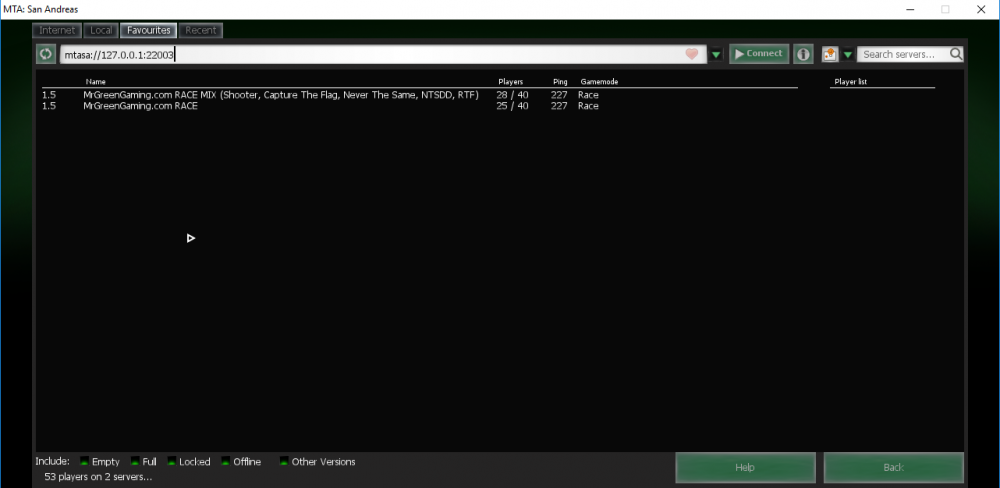The width and height of the screenshot is (1000, 488).
Task: Click the 25 / 40 players cell
Action: coord(512,106)
